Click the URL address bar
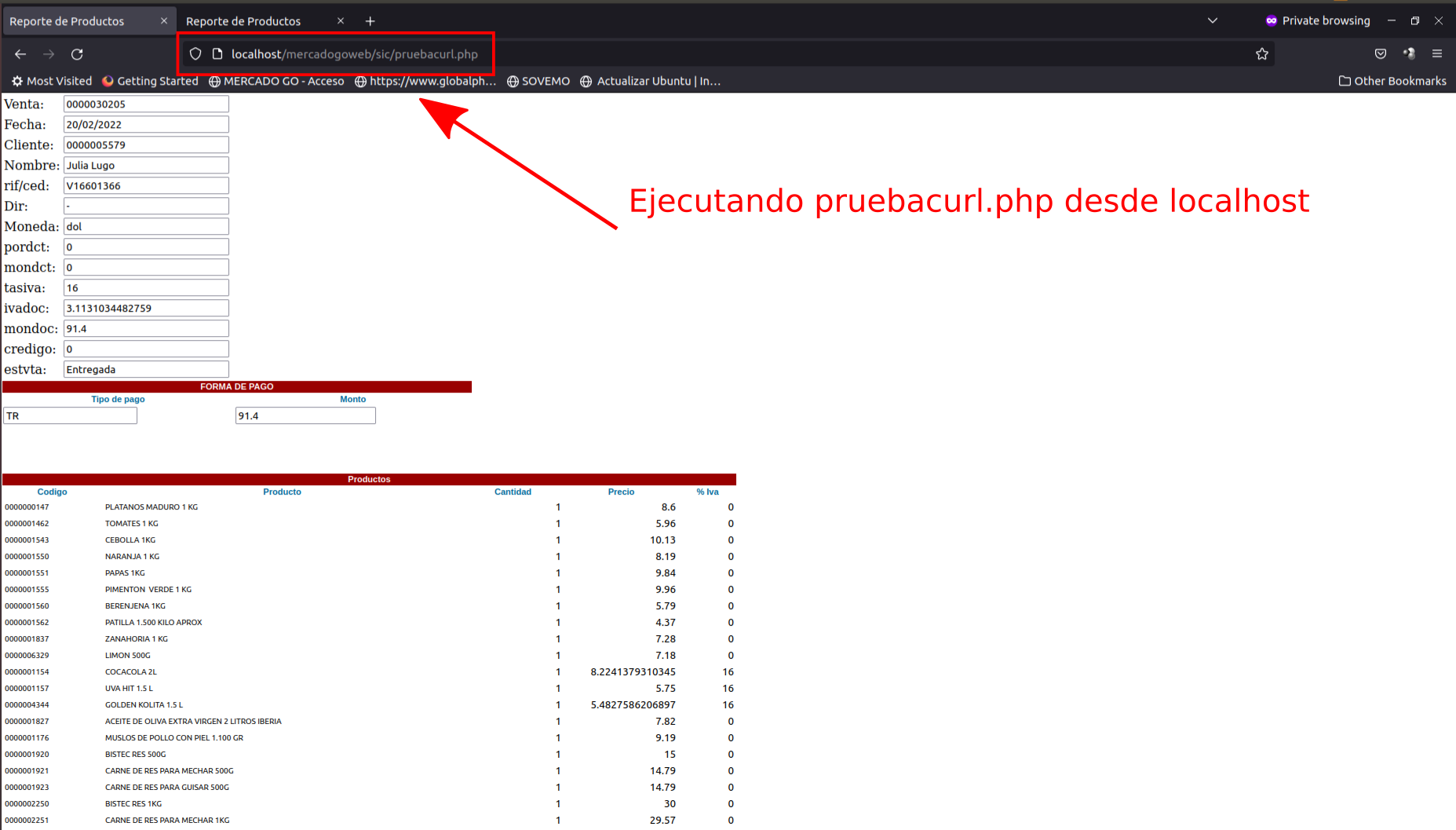 [x=706, y=54]
